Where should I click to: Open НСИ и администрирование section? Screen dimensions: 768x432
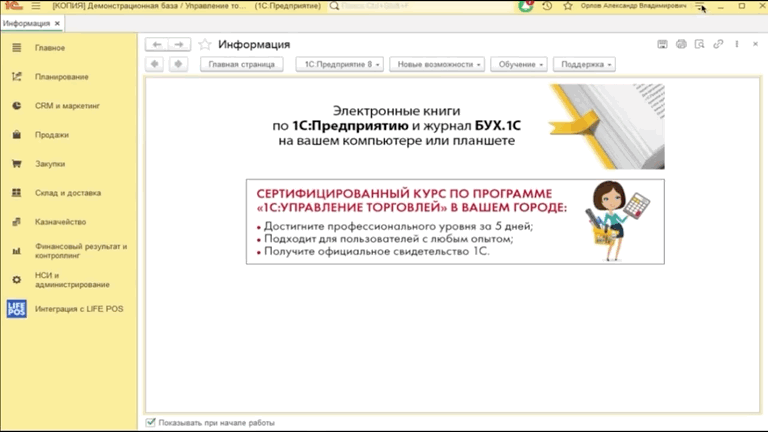tap(69, 280)
